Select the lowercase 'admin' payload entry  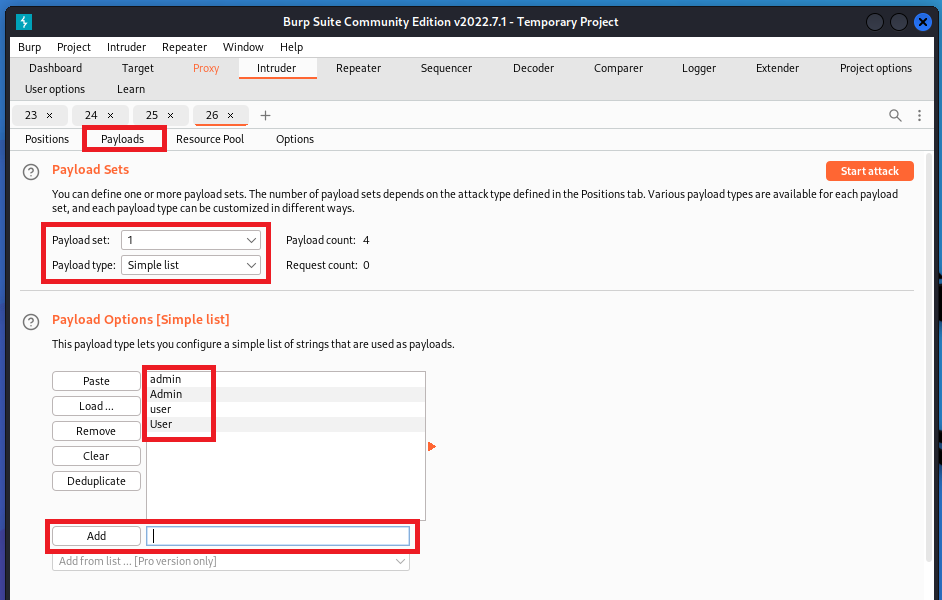pos(286,379)
